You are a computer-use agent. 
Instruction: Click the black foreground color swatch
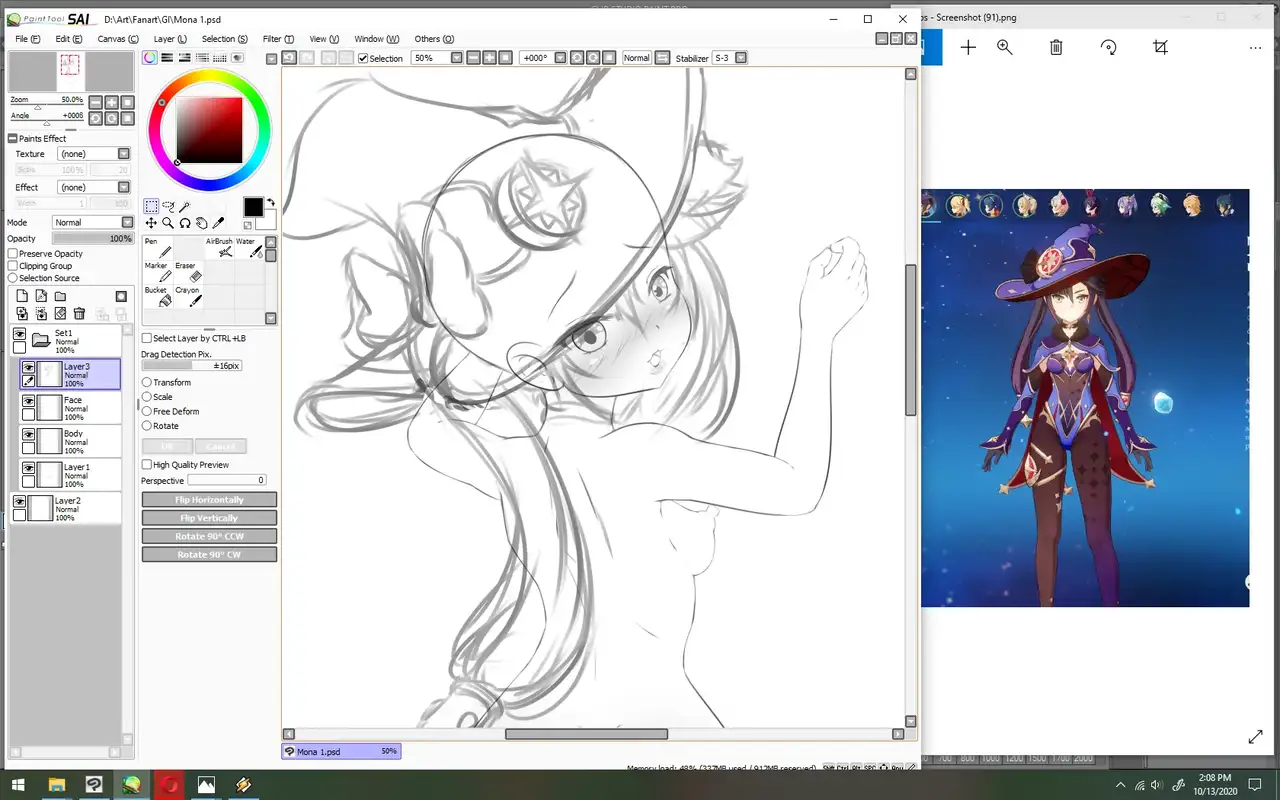click(x=253, y=207)
